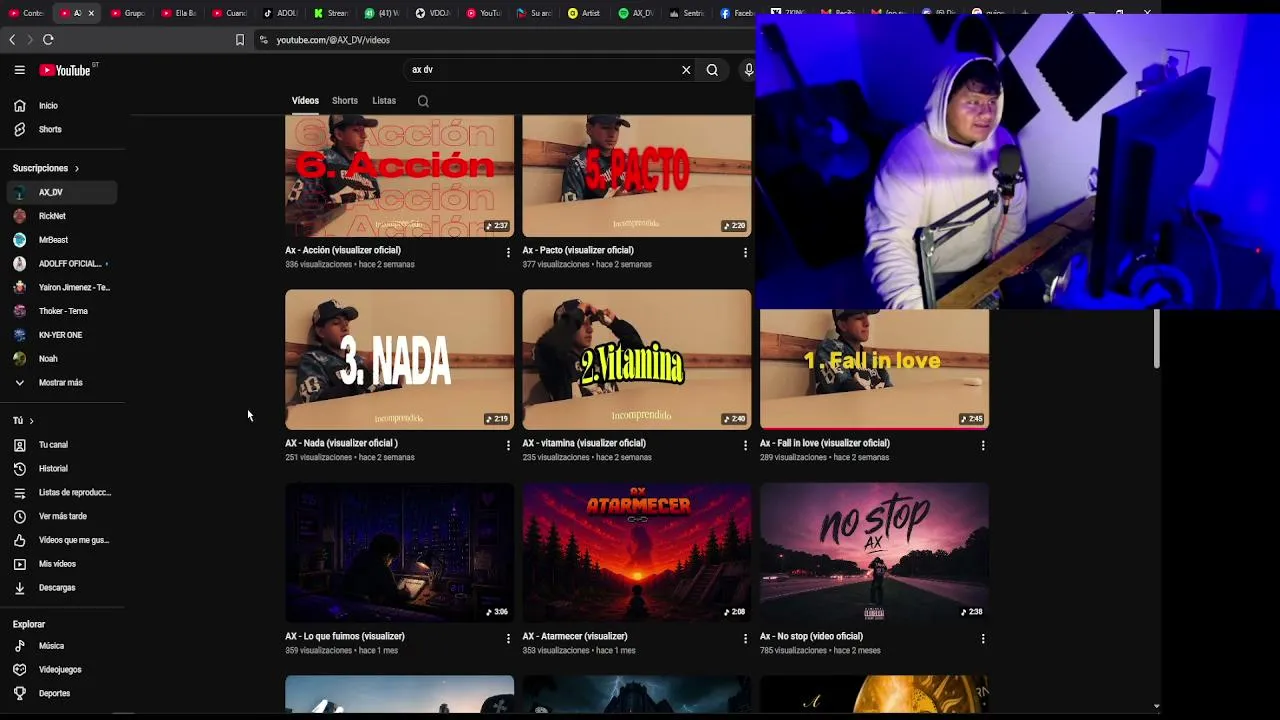Play the 5. PACTO video thumbnail

tap(637, 176)
